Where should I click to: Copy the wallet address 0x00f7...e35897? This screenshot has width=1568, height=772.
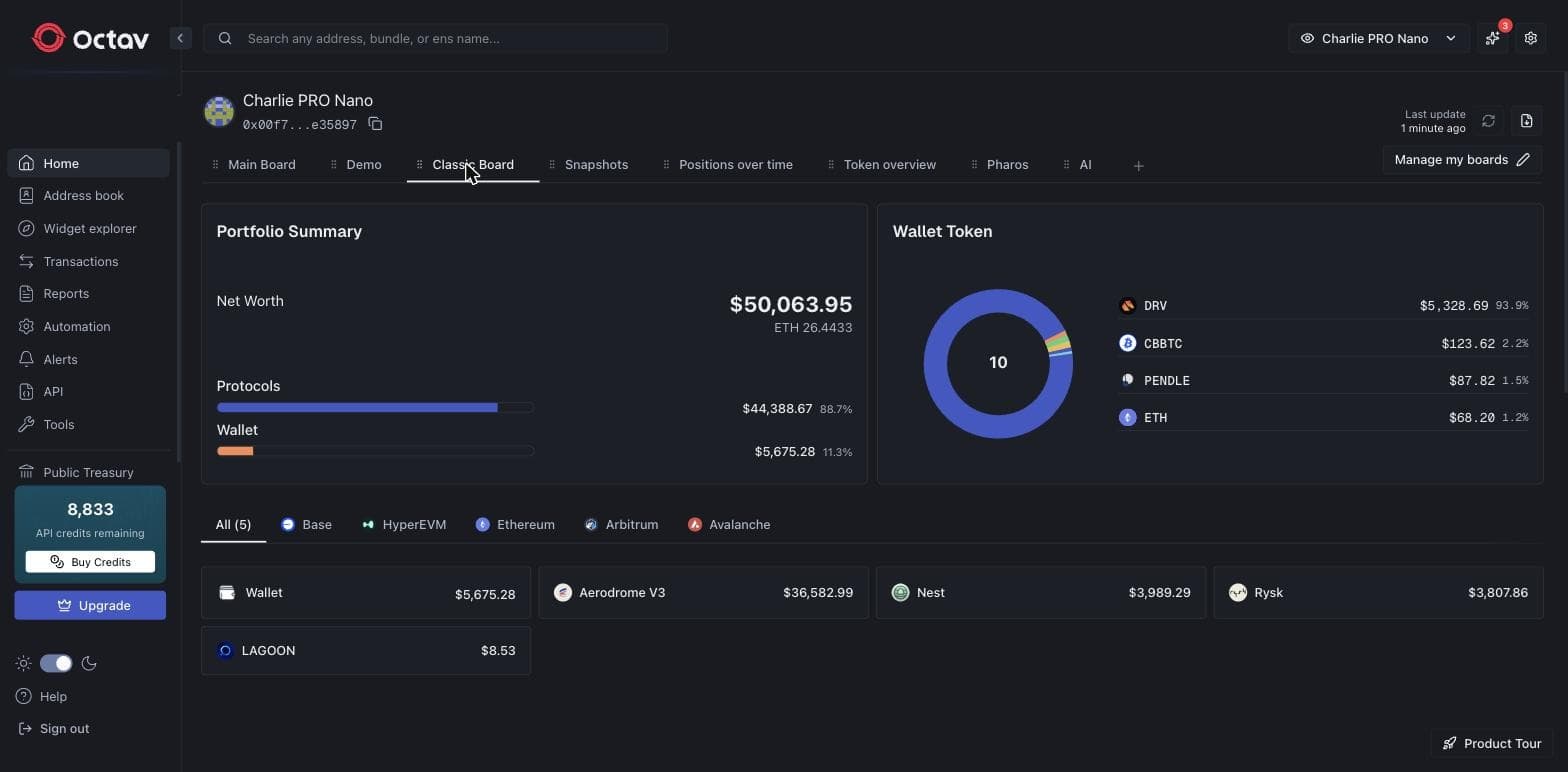(x=375, y=124)
